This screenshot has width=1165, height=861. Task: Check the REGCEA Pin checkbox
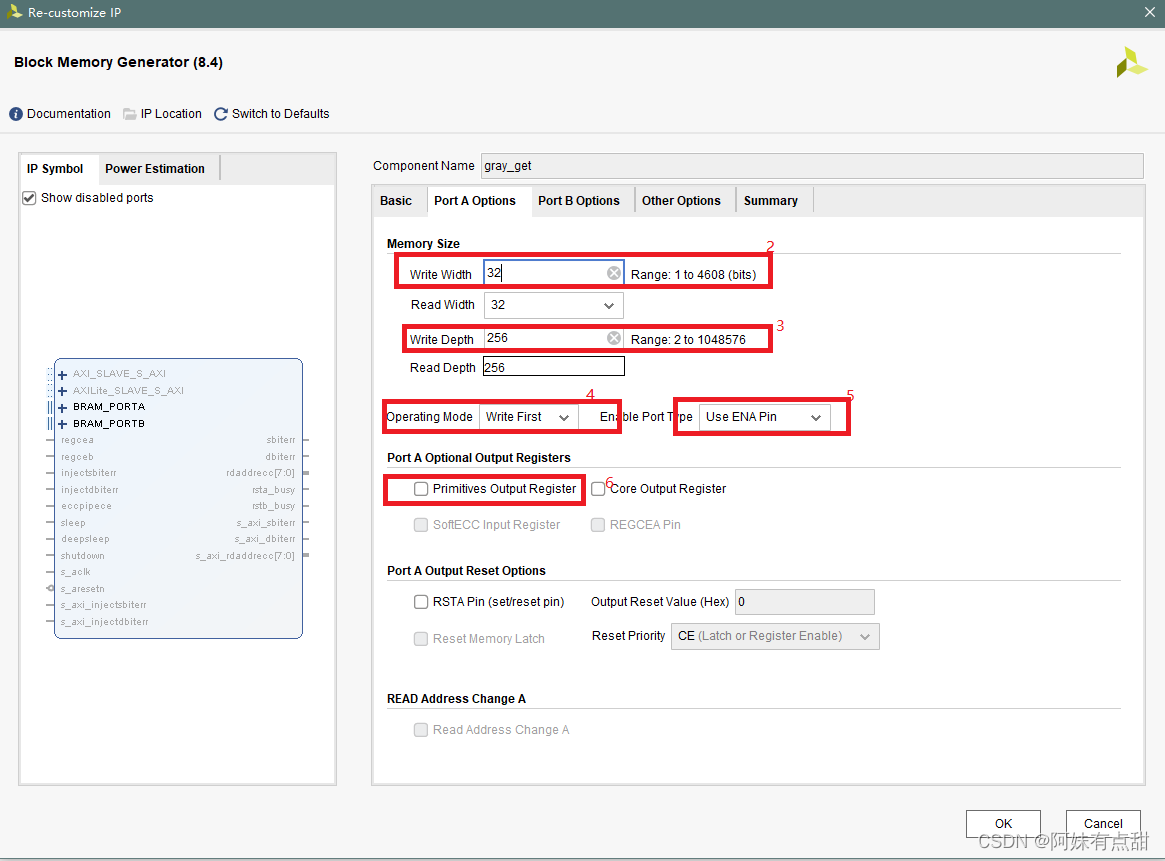(598, 524)
